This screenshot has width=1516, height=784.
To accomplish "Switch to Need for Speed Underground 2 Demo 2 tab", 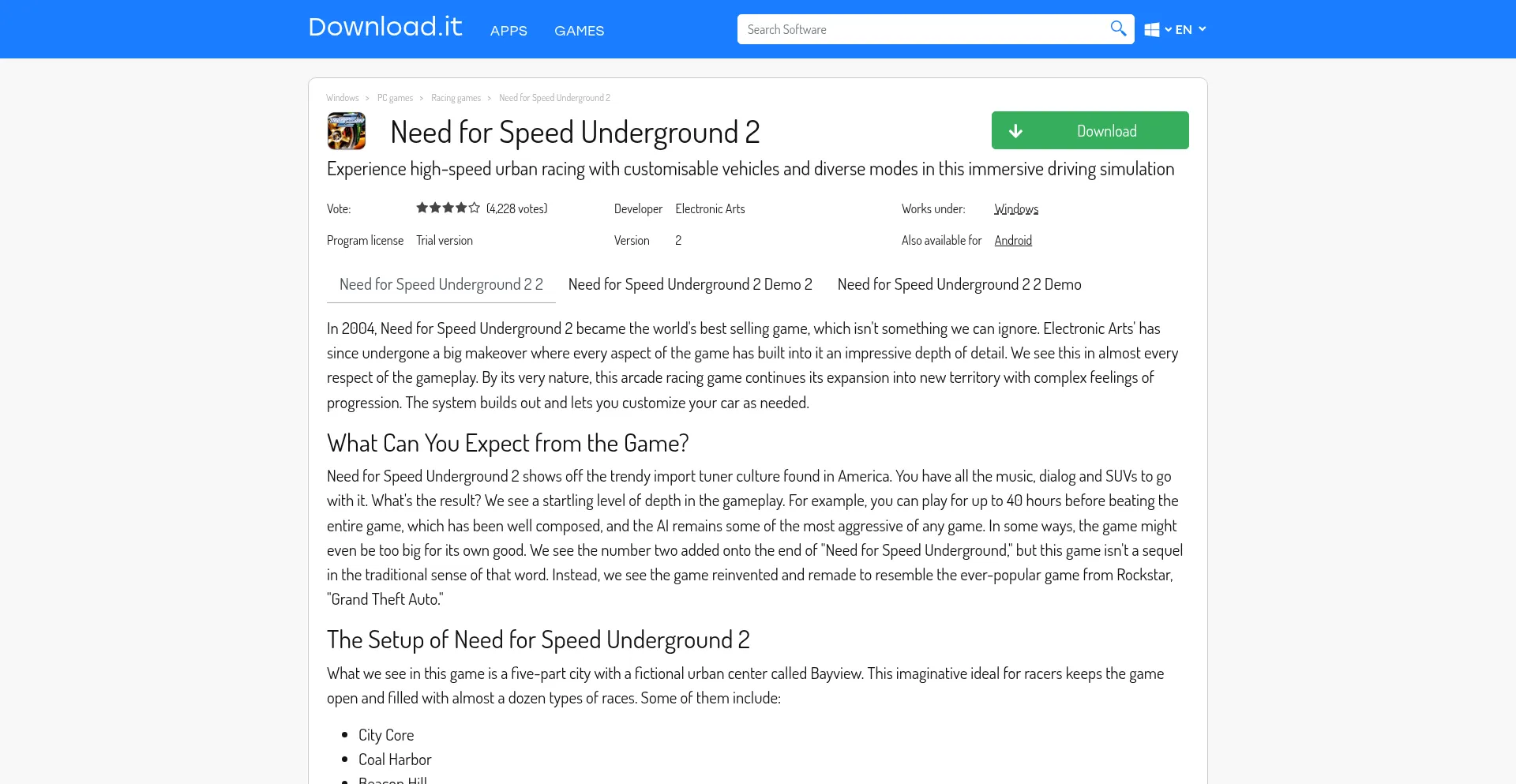I will (689, 285).
